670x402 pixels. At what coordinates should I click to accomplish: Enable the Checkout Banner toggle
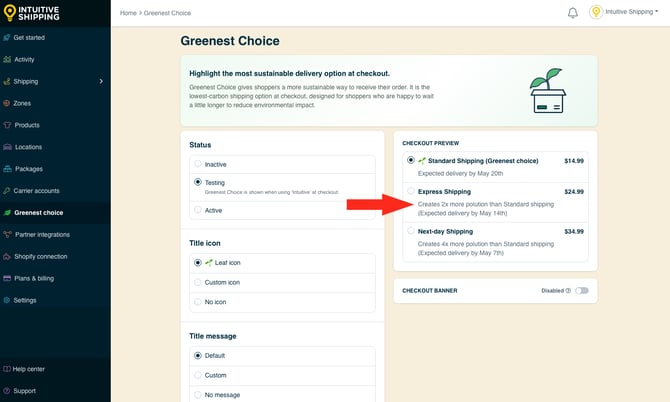point(582,290)
